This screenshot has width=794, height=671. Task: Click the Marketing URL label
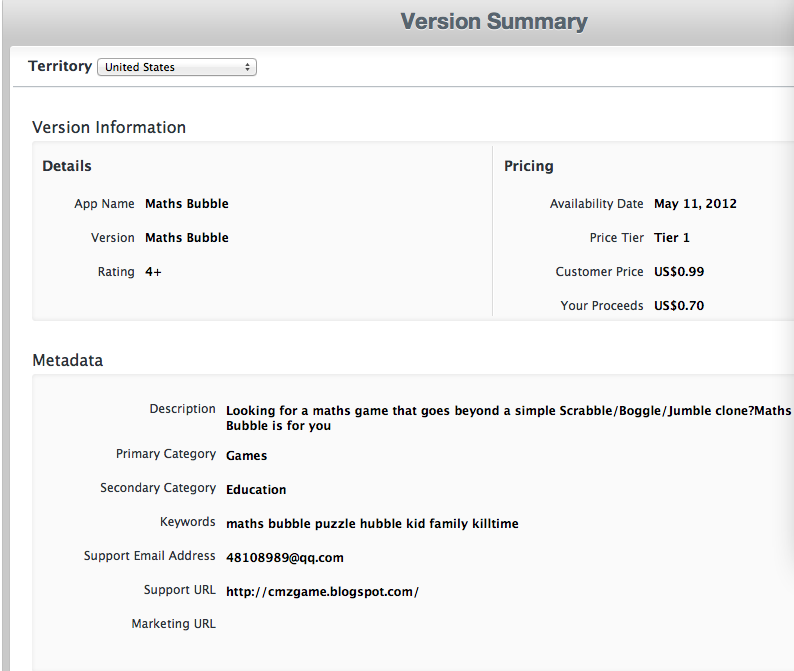(173, 623)
